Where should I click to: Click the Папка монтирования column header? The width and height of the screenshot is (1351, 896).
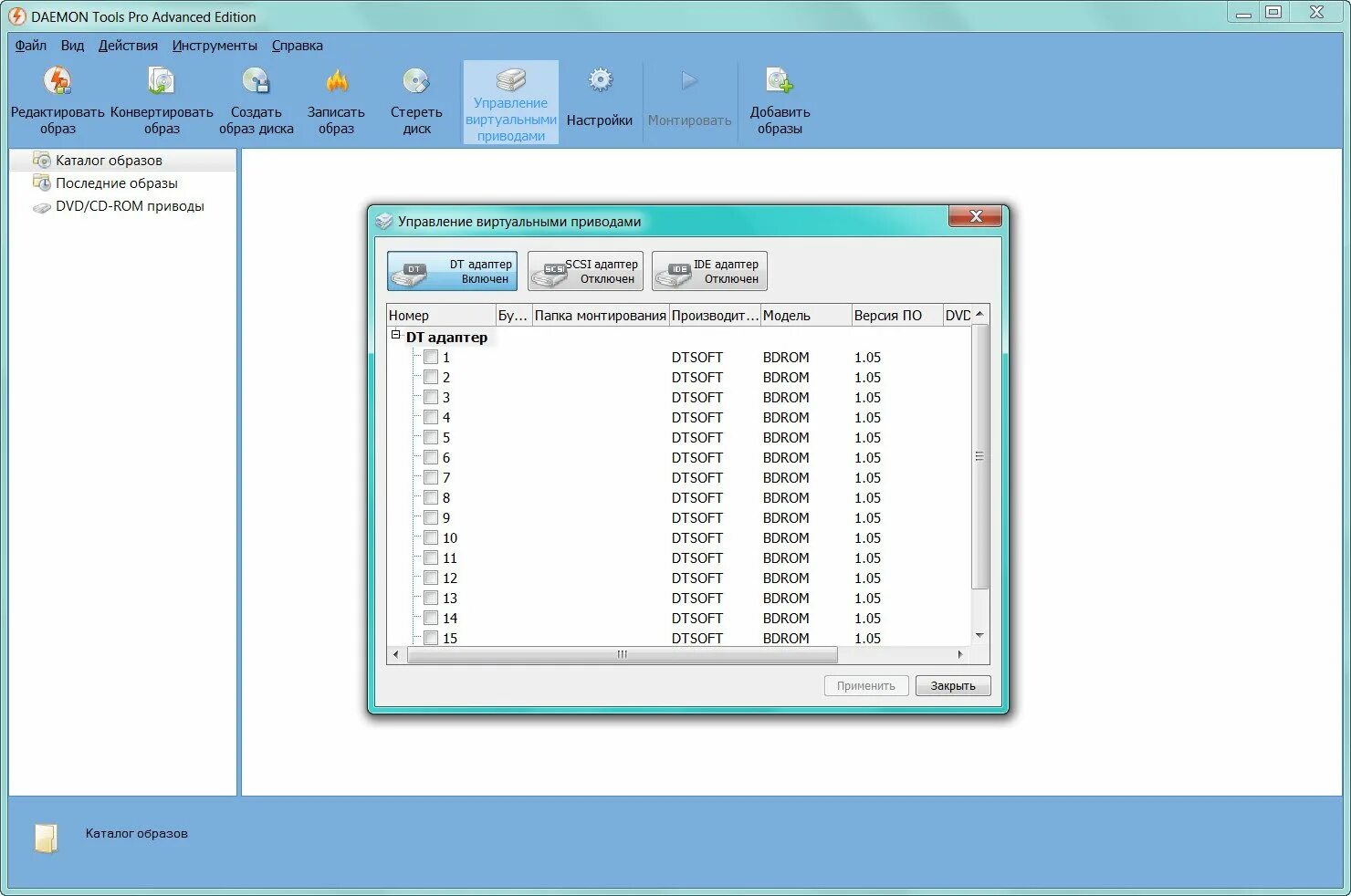coord(601,315)
